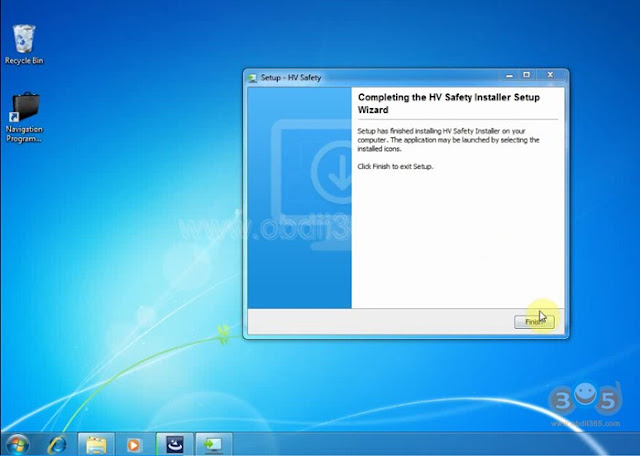Open Windows Media Player taskbar icon

[x=133, y=445]
